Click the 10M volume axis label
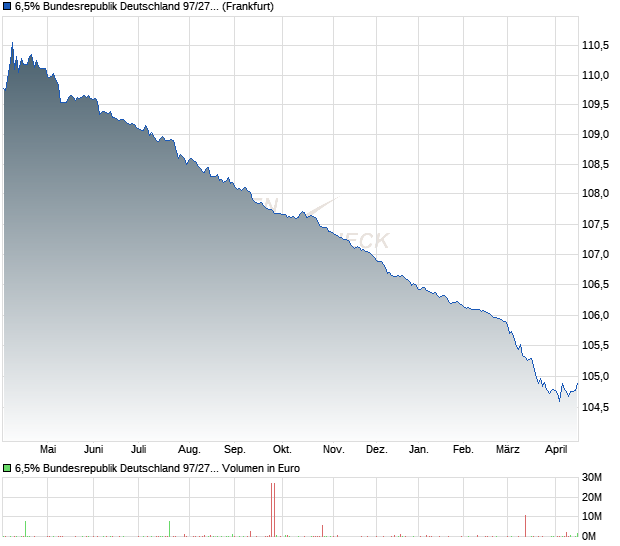 (x=592, y=516)
